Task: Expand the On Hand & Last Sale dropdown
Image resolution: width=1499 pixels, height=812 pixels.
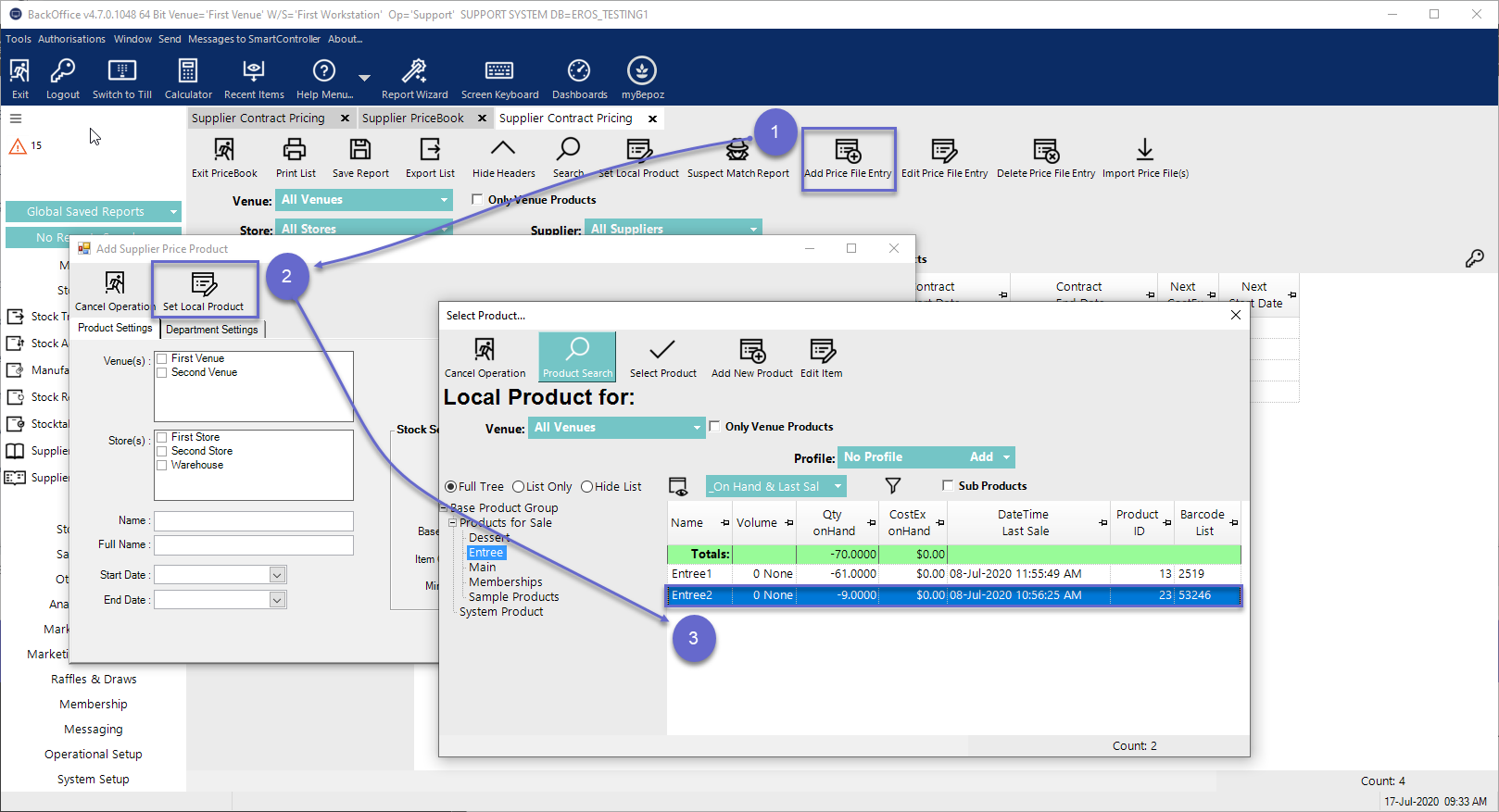Action: pyautogui.click(x=838, y=486)
